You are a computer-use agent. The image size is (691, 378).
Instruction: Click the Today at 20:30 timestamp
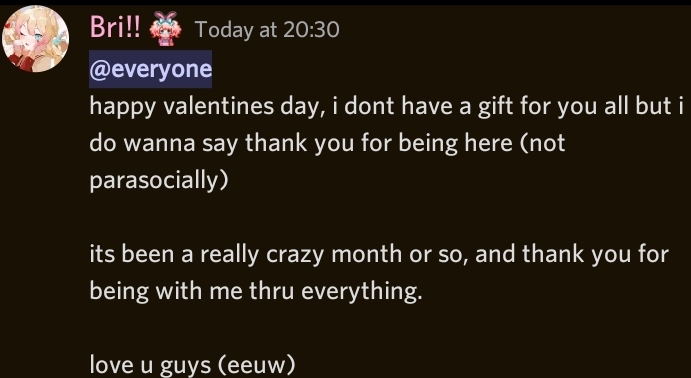coord(267,30)
